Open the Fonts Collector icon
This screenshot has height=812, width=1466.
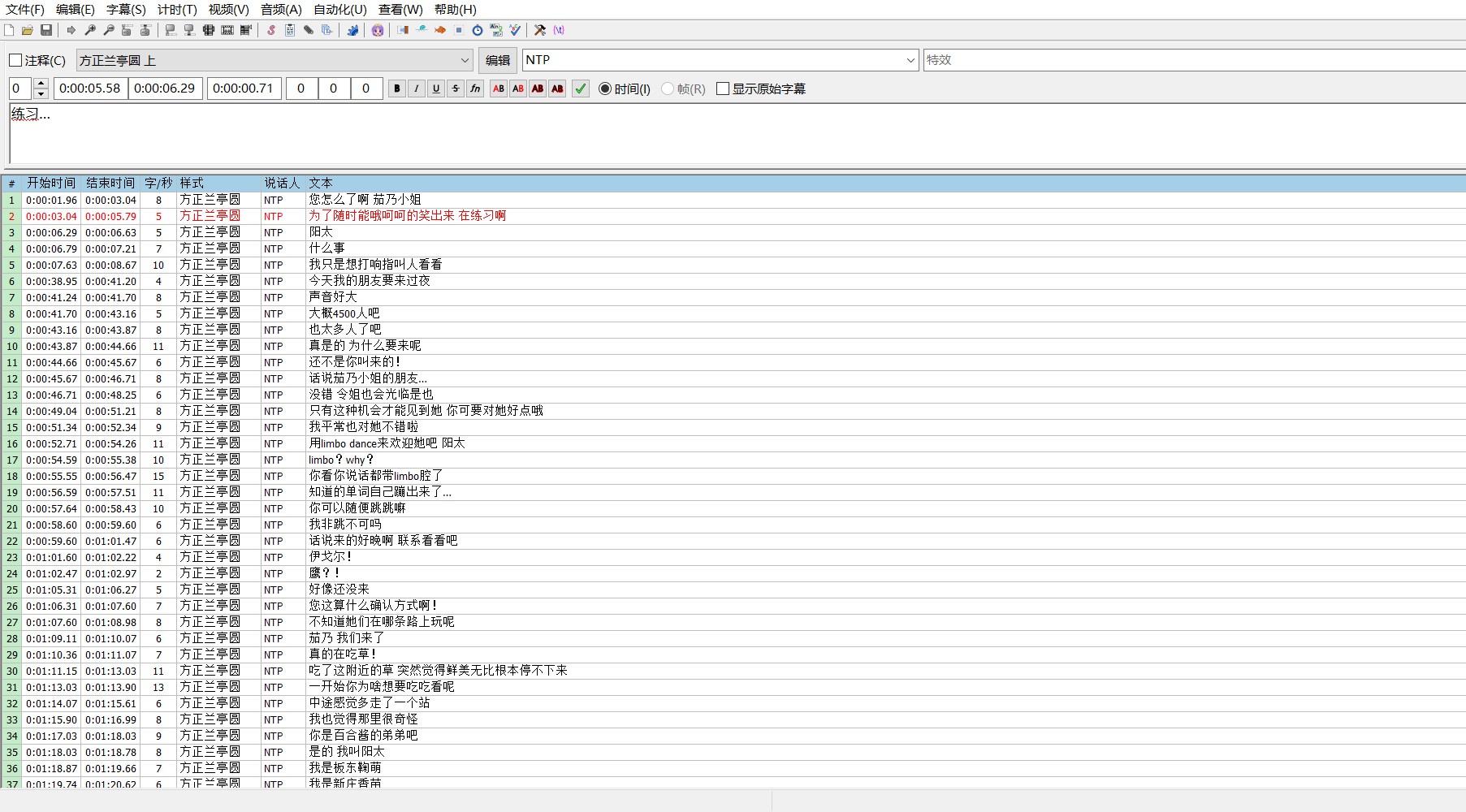click(x=327, y=30)
